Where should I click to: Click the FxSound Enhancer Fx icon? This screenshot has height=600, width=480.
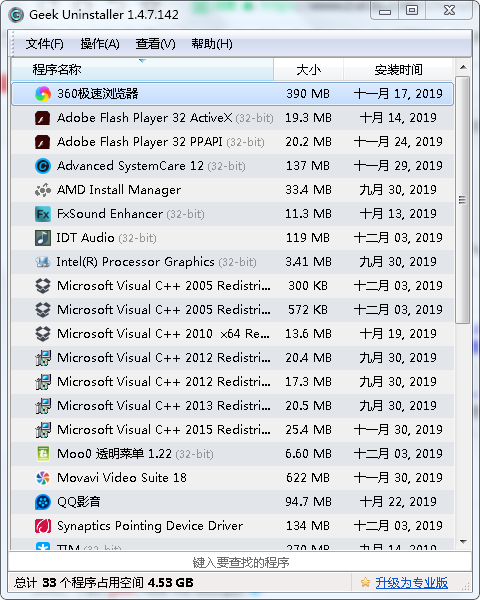coord(43,214)
